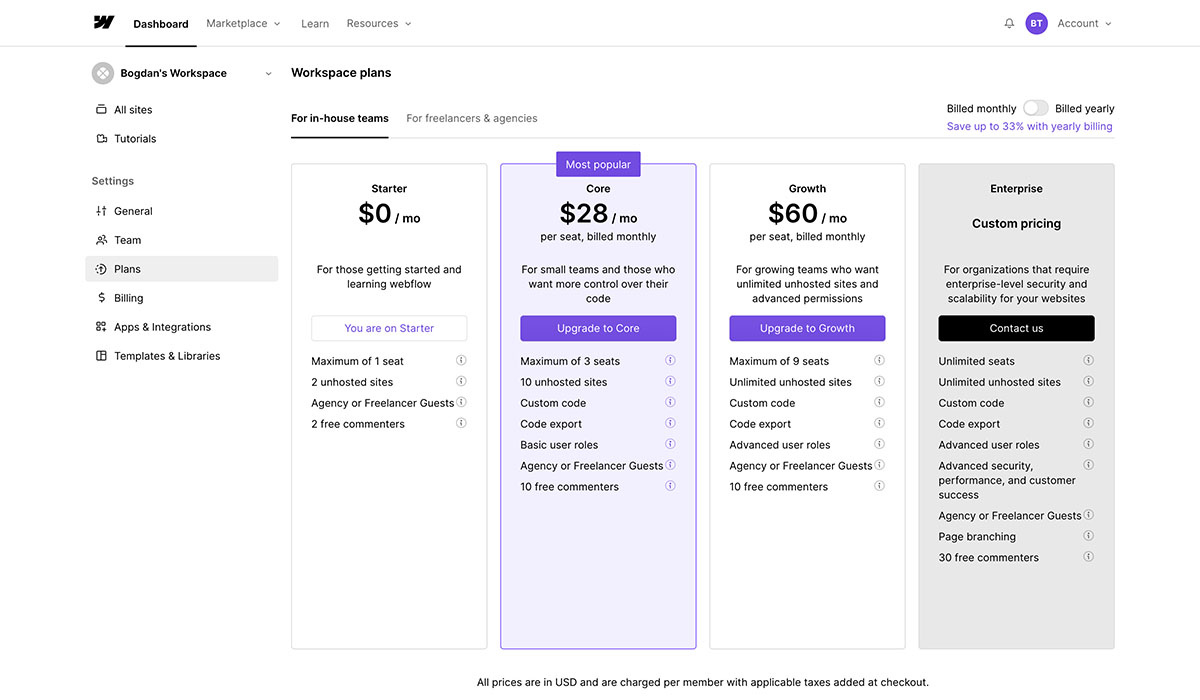Switch billing to yearly with the toggle
This screenshot has width=1200, height=700.
click(x=1035, y=107)
